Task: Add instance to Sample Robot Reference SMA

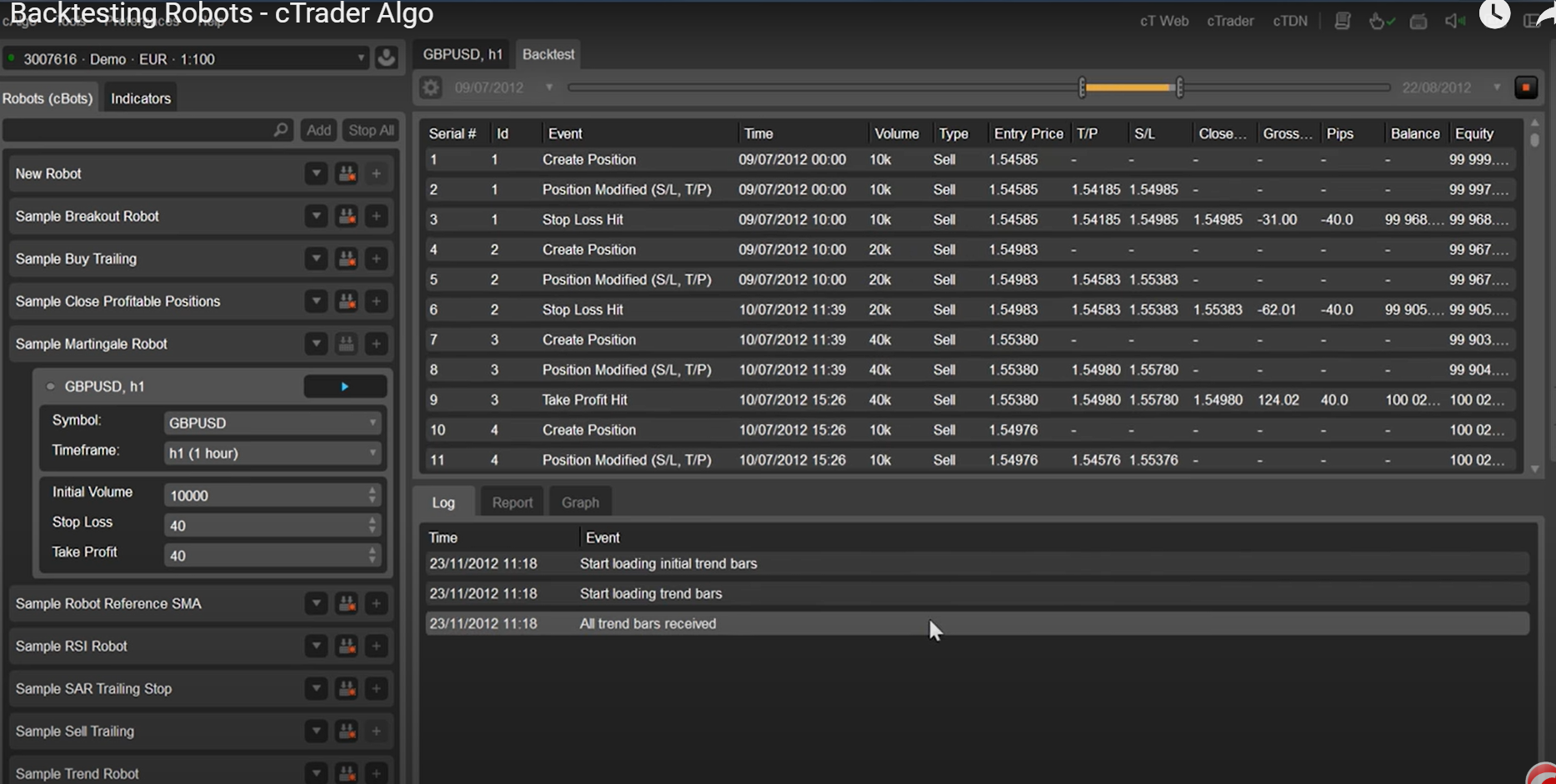Action: coord(377,603)
